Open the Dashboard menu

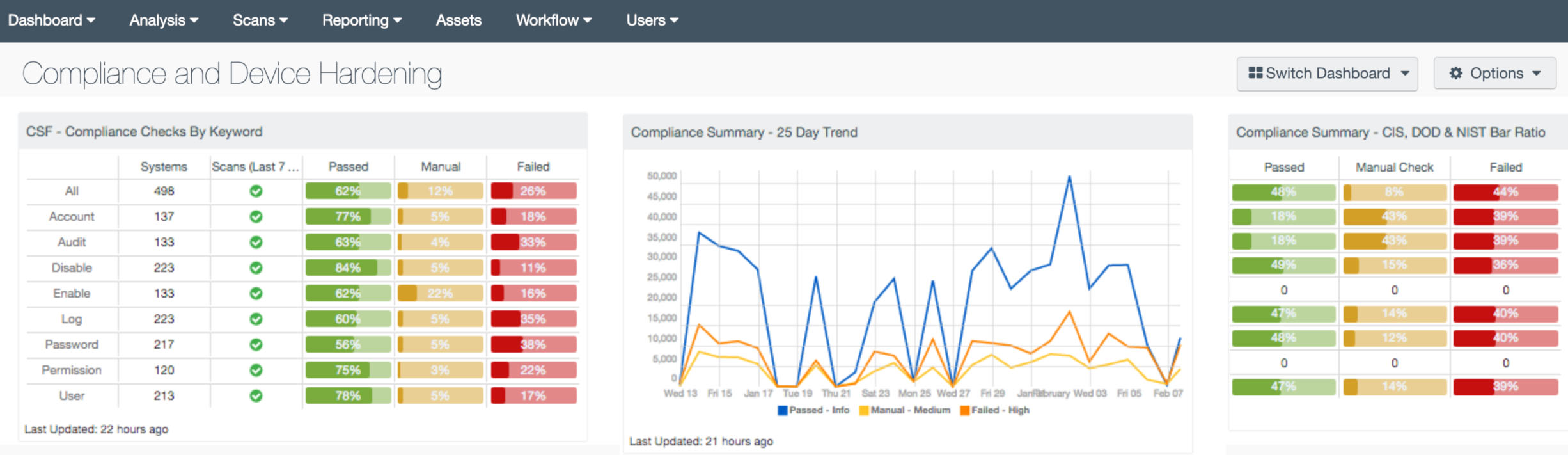click(51, 20)
